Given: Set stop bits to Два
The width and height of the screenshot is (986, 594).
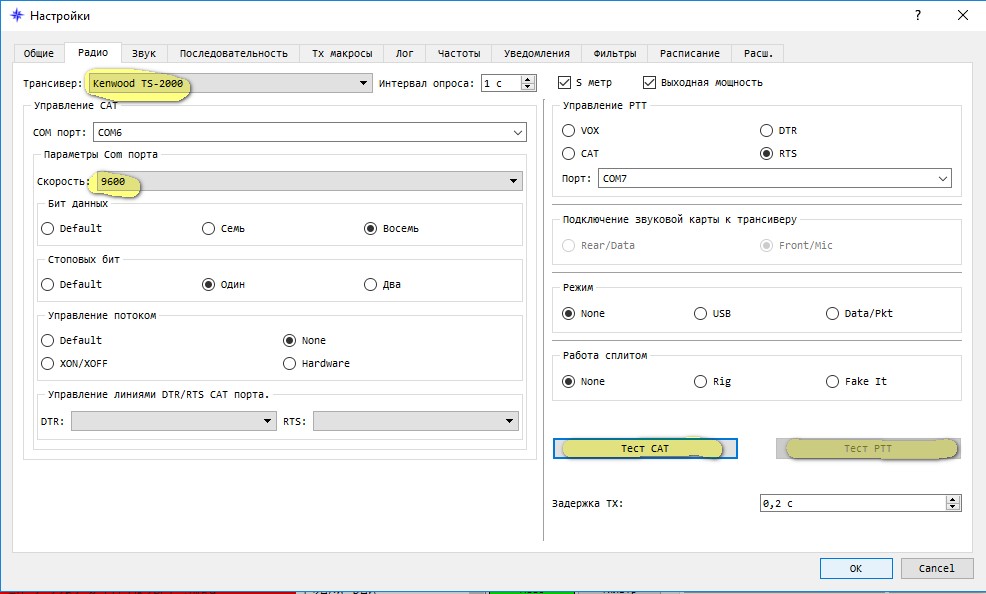Looking at the screenshot, I should click(371, 284).
